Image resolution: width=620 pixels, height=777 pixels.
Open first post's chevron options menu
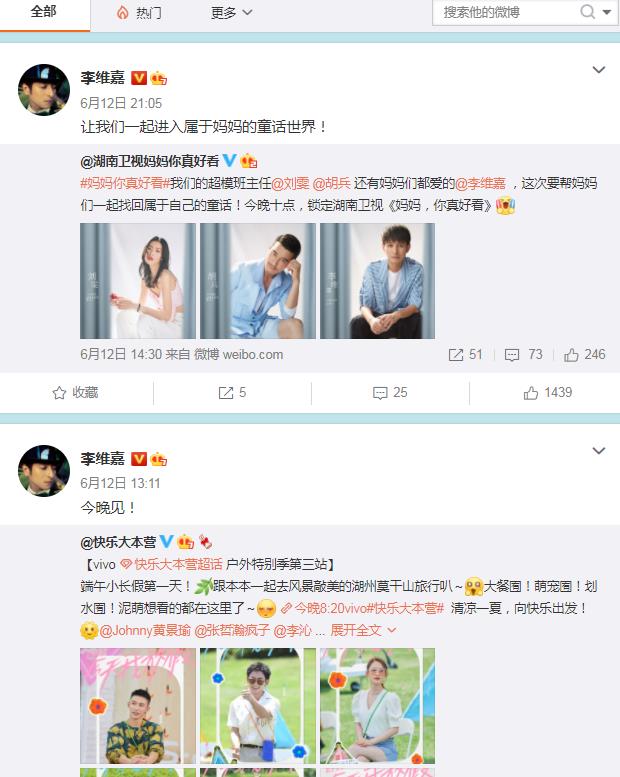pos(599,70)
